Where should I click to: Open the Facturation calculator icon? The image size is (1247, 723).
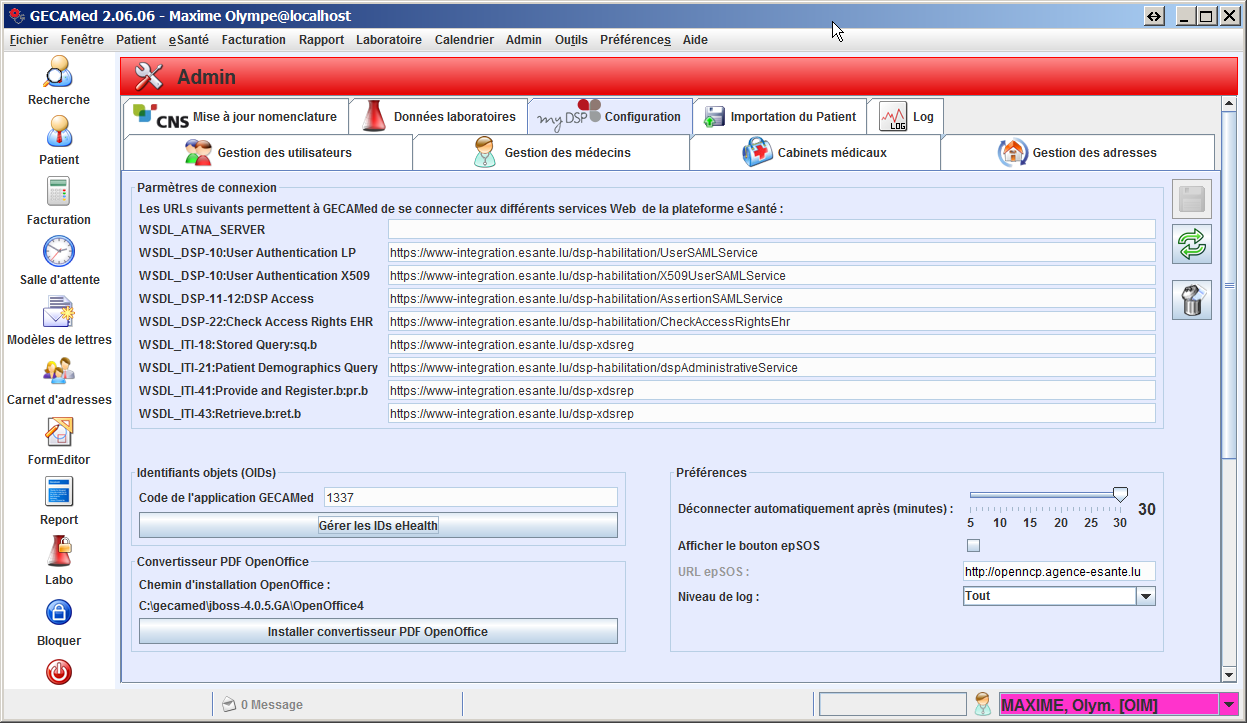[x=58, y=193]
